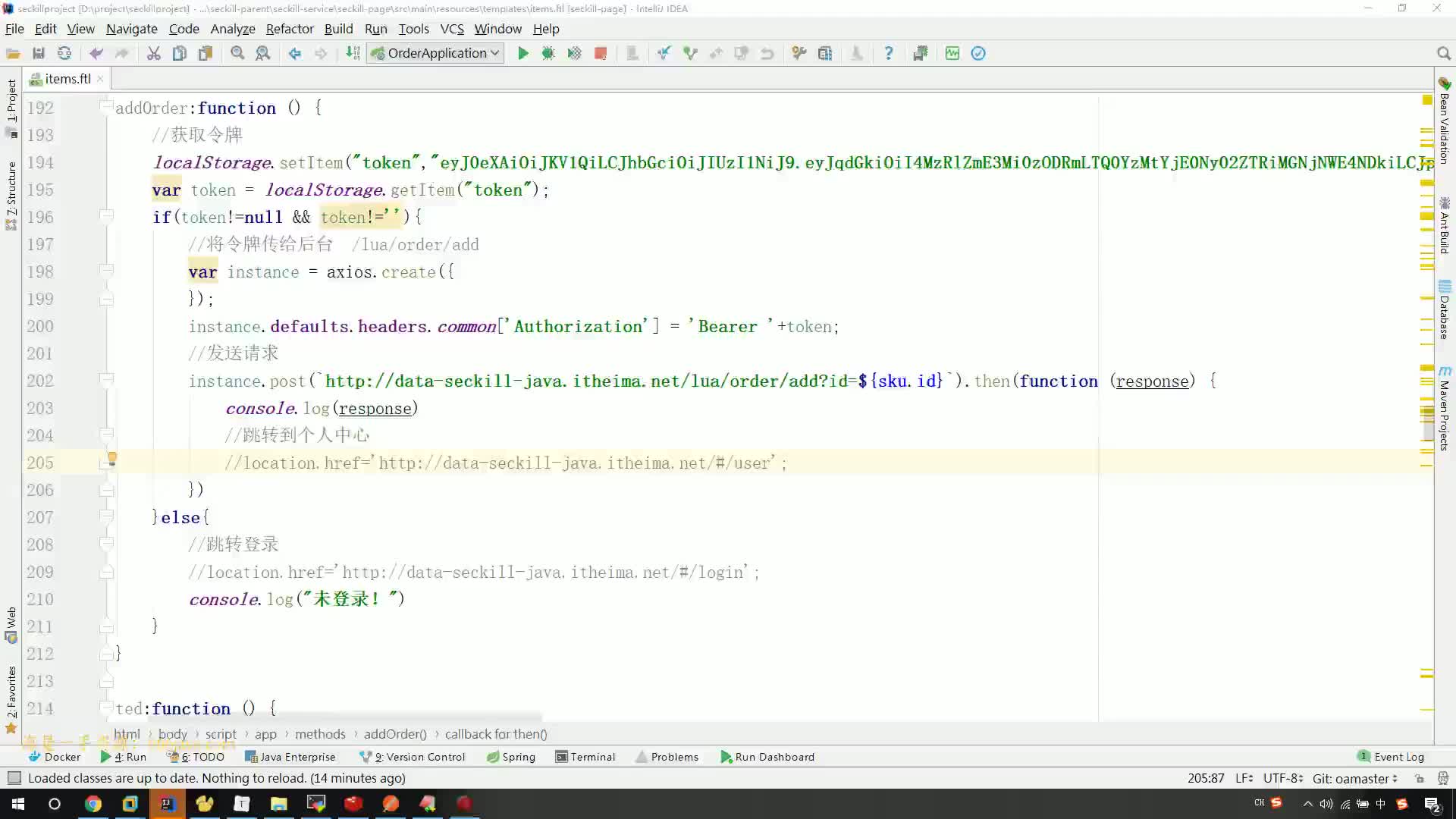Click the Undo arrow icon
The width and height of the screenshot is (1456, 819).
pos(96,53)
